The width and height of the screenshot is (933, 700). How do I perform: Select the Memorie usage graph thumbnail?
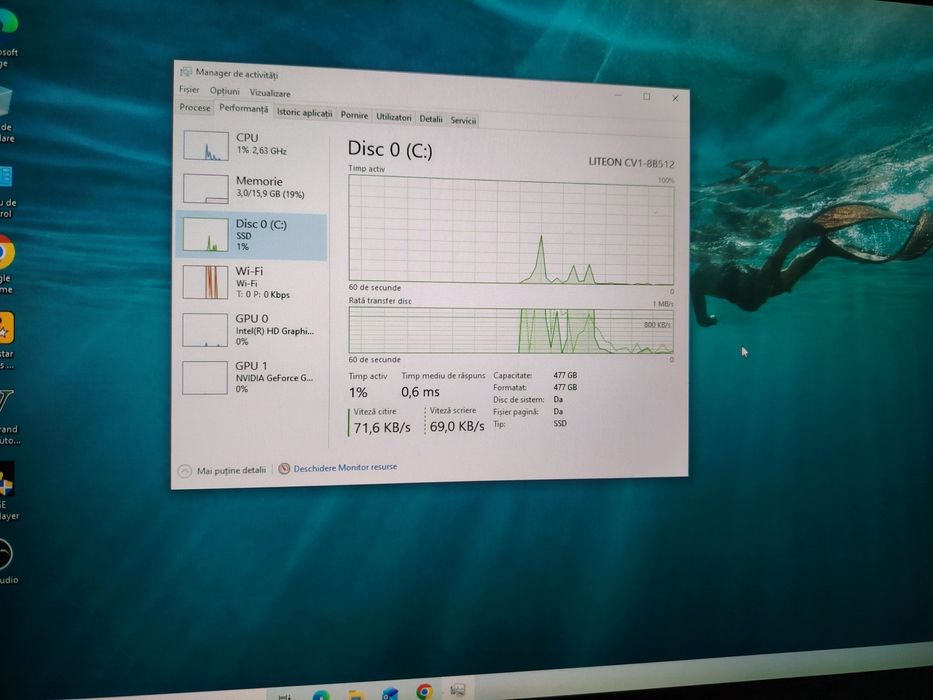coord(205,189)
